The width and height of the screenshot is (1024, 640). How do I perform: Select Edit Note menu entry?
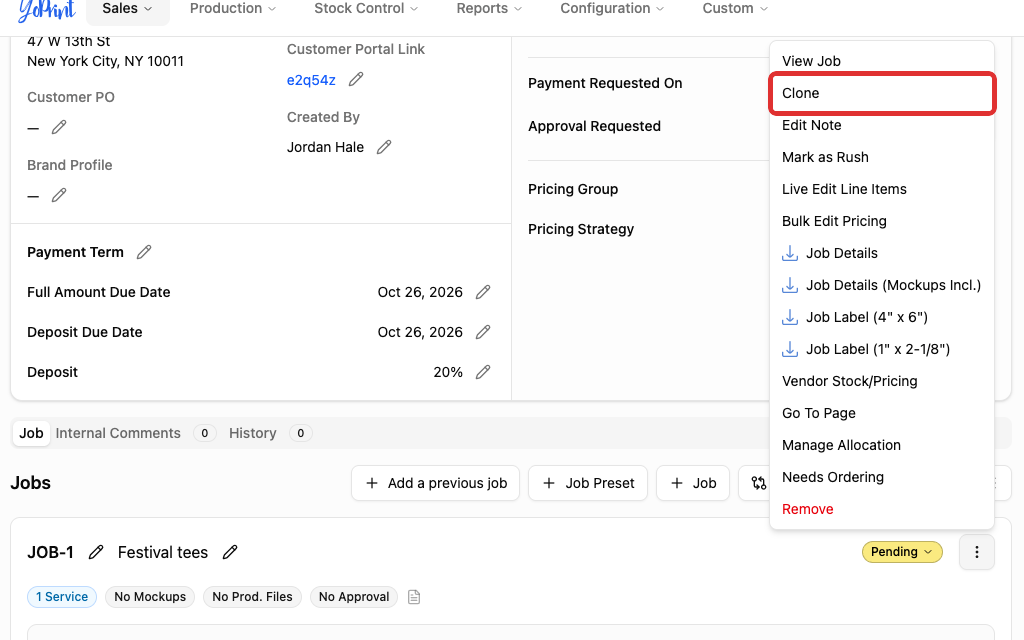[x=882, y=125]
